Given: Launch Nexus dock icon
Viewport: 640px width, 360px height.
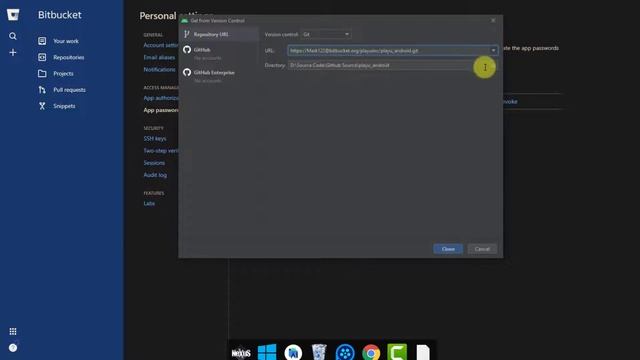Looking at the screenshot, I should (241, 353).
